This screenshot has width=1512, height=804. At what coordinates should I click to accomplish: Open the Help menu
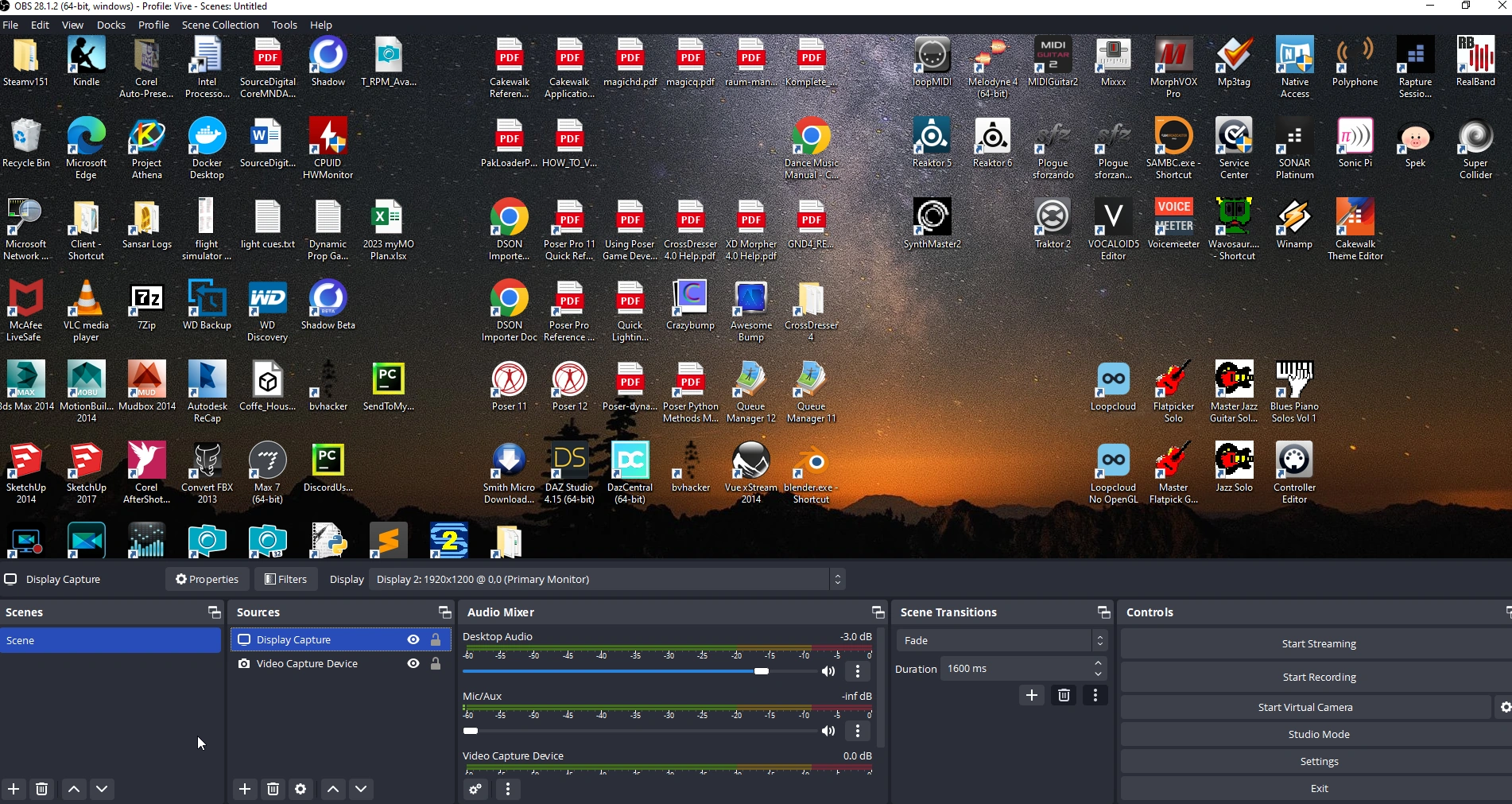coord(321,25)
